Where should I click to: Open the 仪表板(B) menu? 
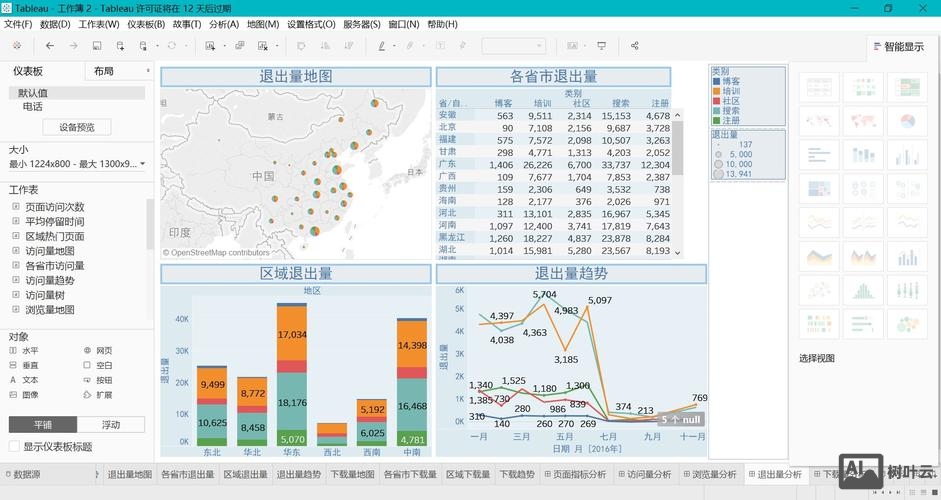[146, 24]
